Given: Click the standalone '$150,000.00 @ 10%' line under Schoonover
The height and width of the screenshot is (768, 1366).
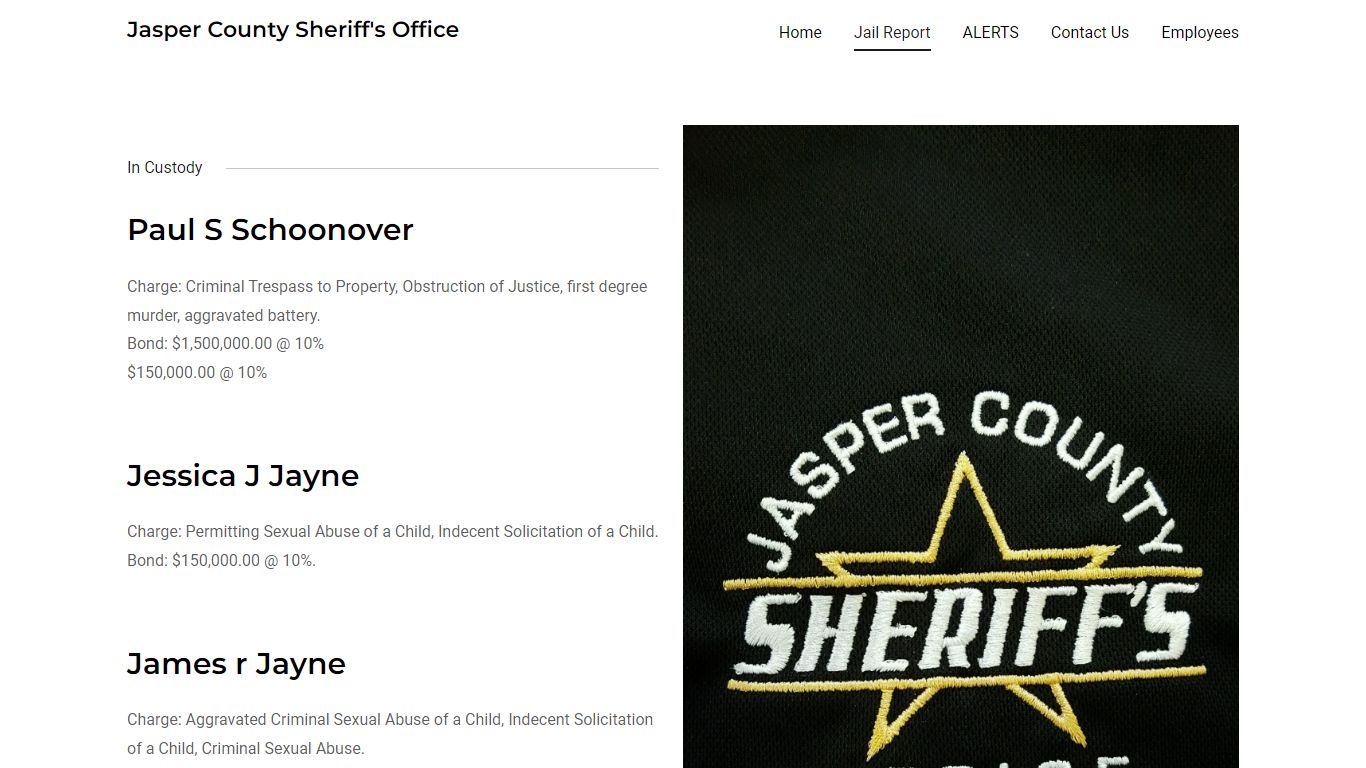Looking at the screenshot, I should (x=197, y=372).
